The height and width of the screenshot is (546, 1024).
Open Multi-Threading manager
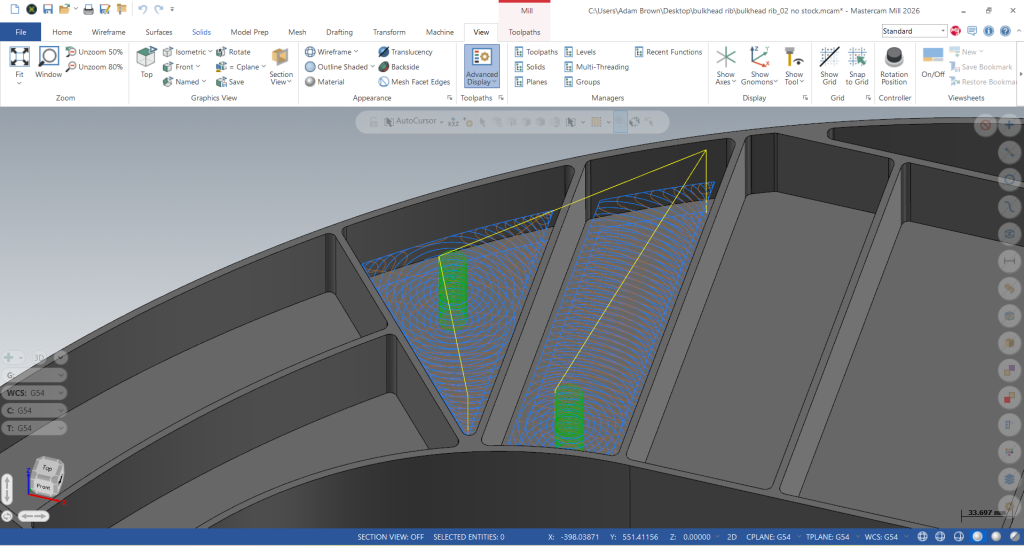(596, 67)
